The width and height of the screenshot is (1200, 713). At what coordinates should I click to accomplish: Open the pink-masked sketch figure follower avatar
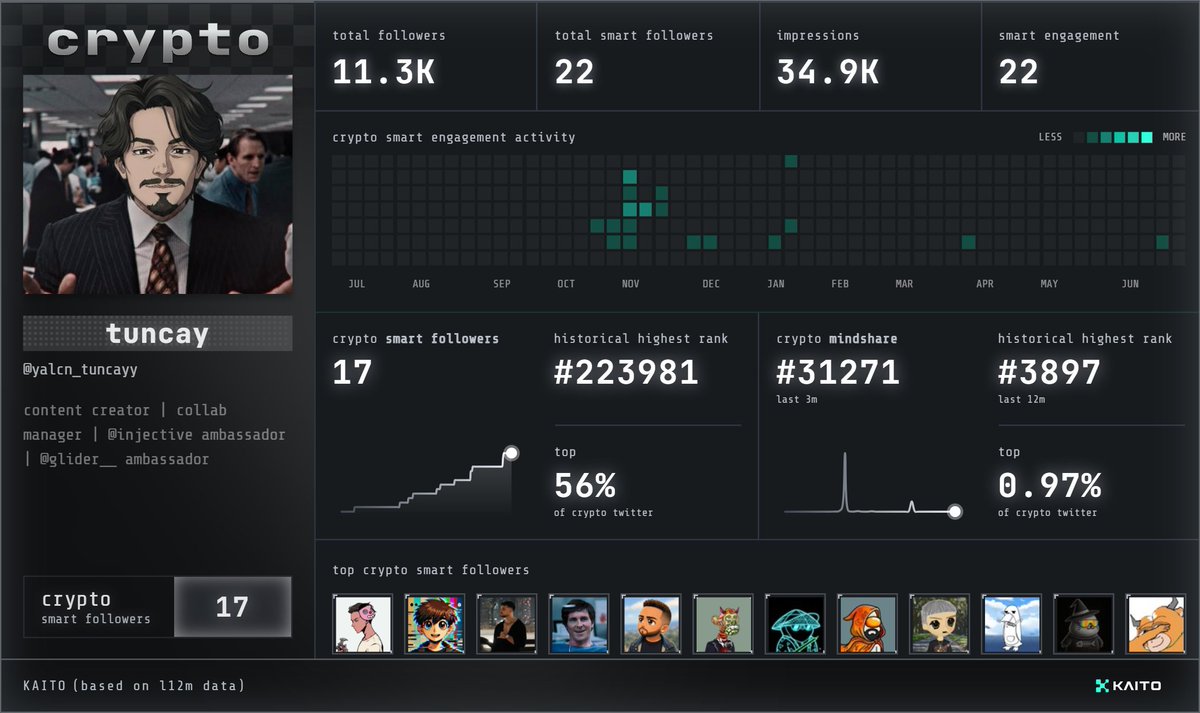362,624
